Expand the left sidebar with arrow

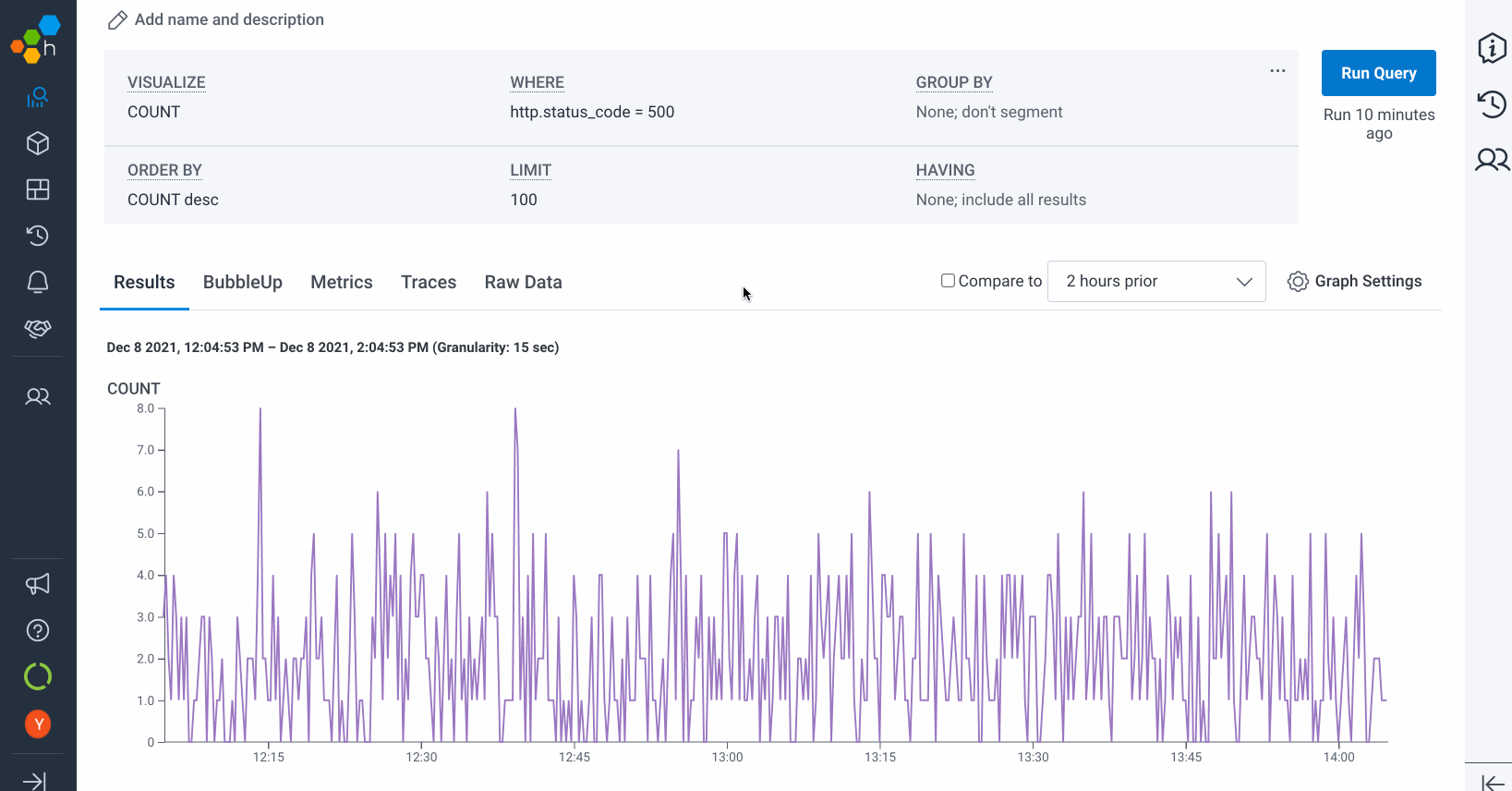(34, 781)
